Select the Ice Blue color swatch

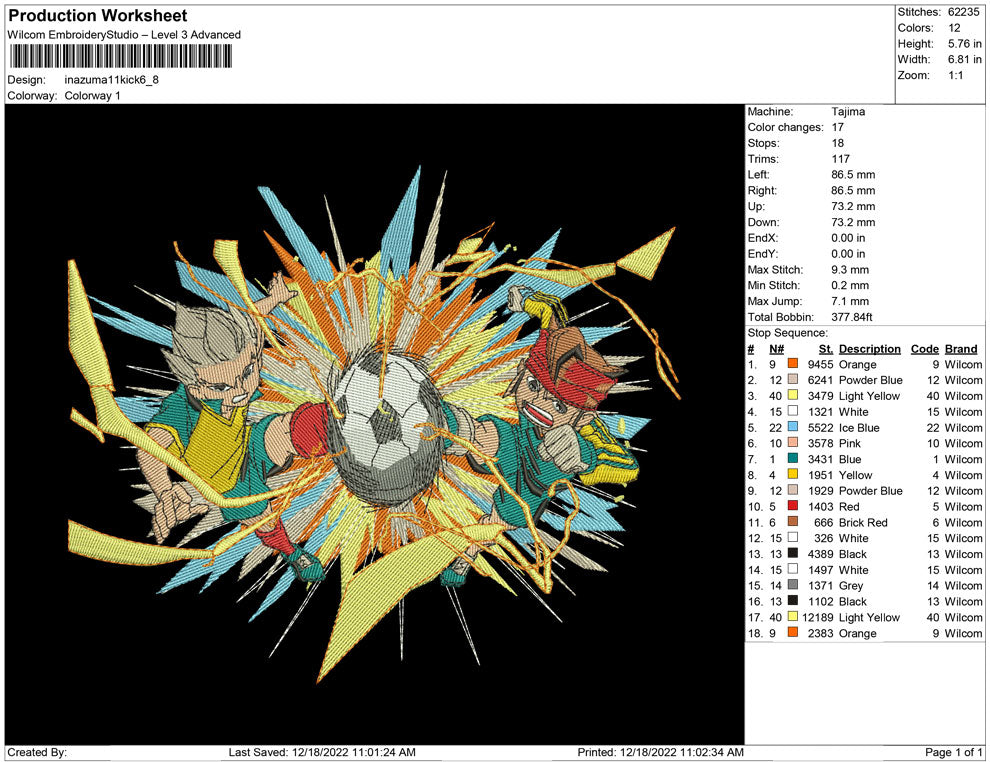pos(793,428)
